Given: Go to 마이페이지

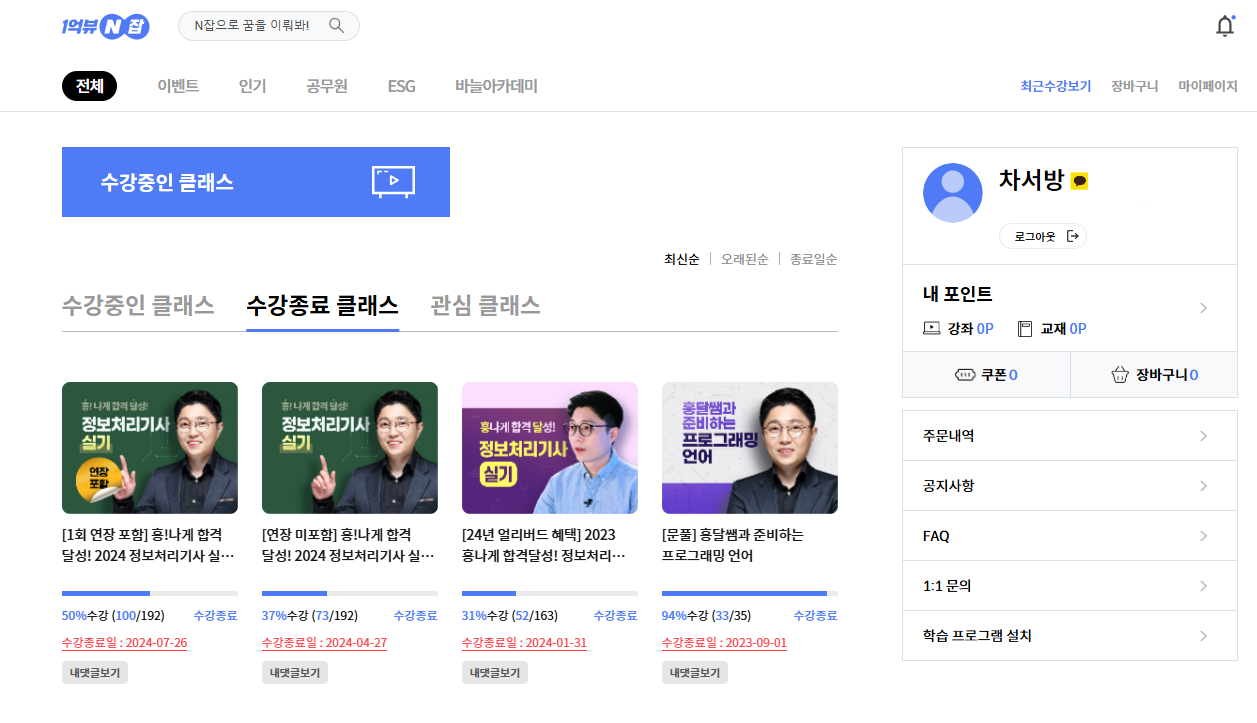Looking at the screenshot, I should coord(1208,86).
